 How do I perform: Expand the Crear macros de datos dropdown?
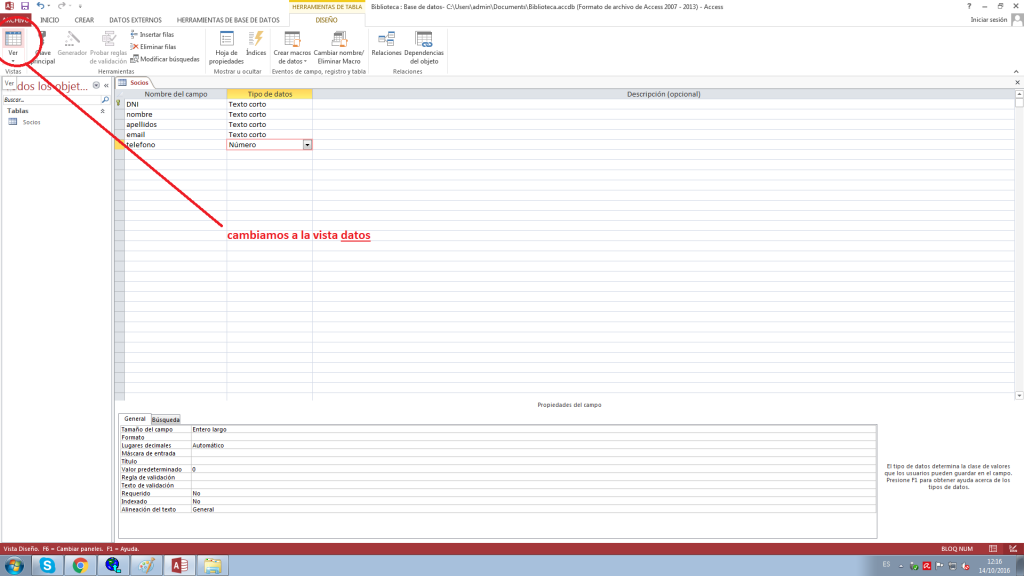coord(291,49)
